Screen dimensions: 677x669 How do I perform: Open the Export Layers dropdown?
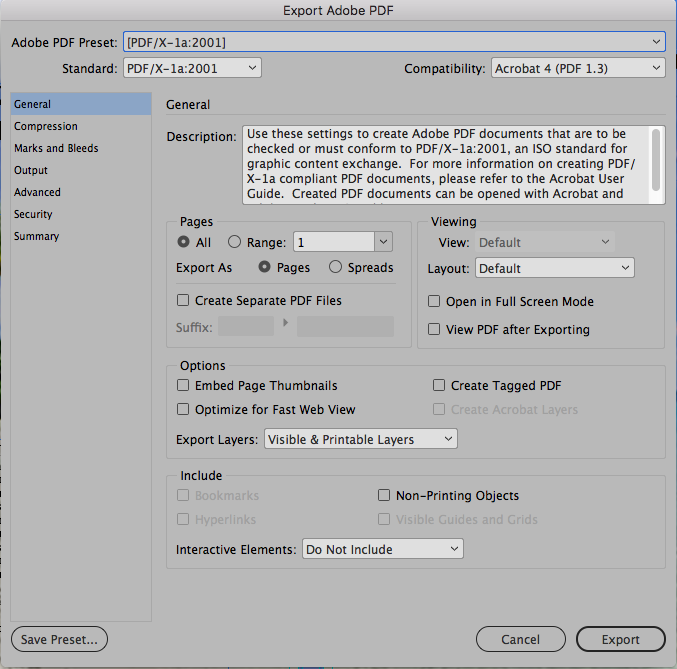361,439
